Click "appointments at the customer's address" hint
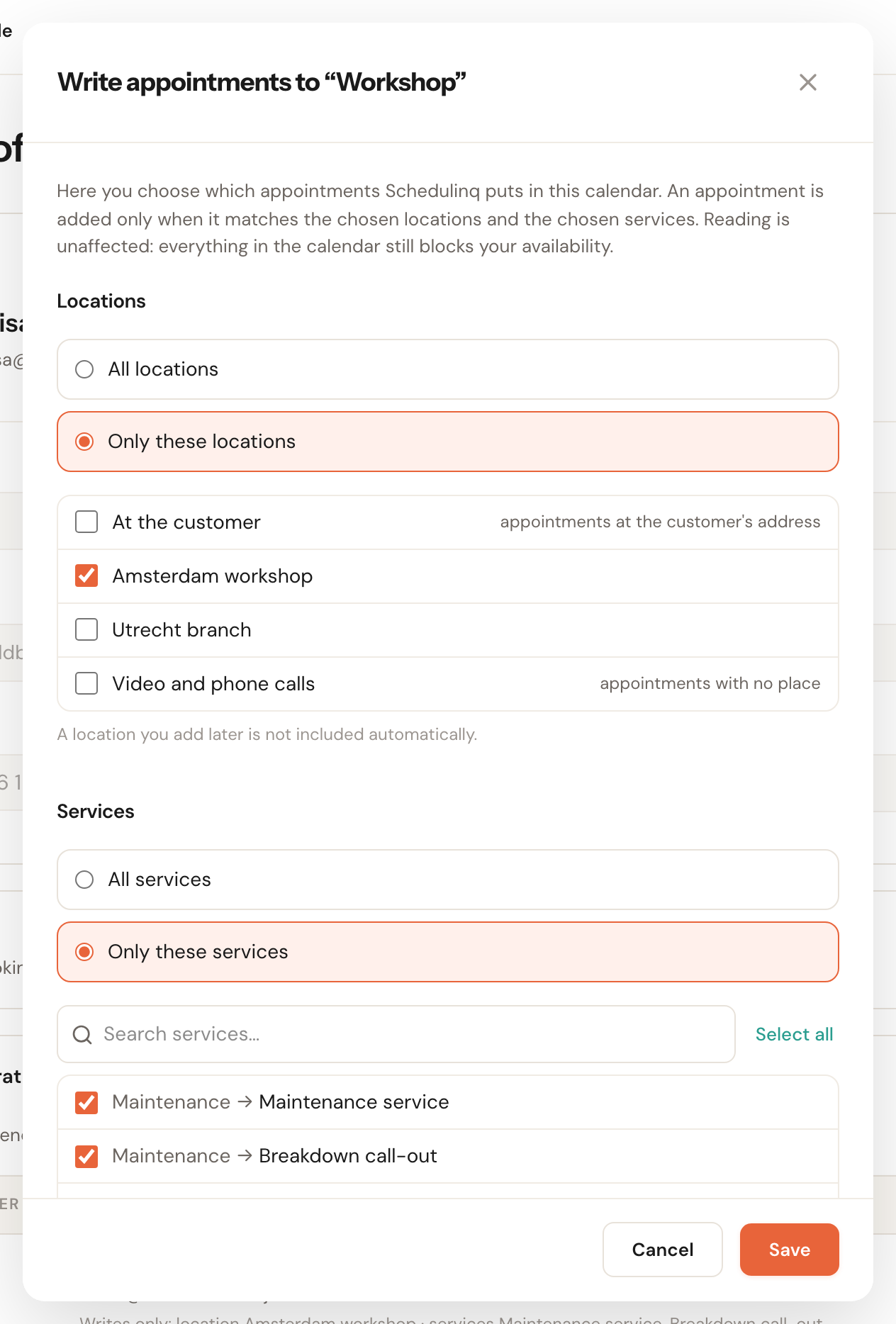The height and width of the screenshot is (1324, 896). tap(660, 522)
